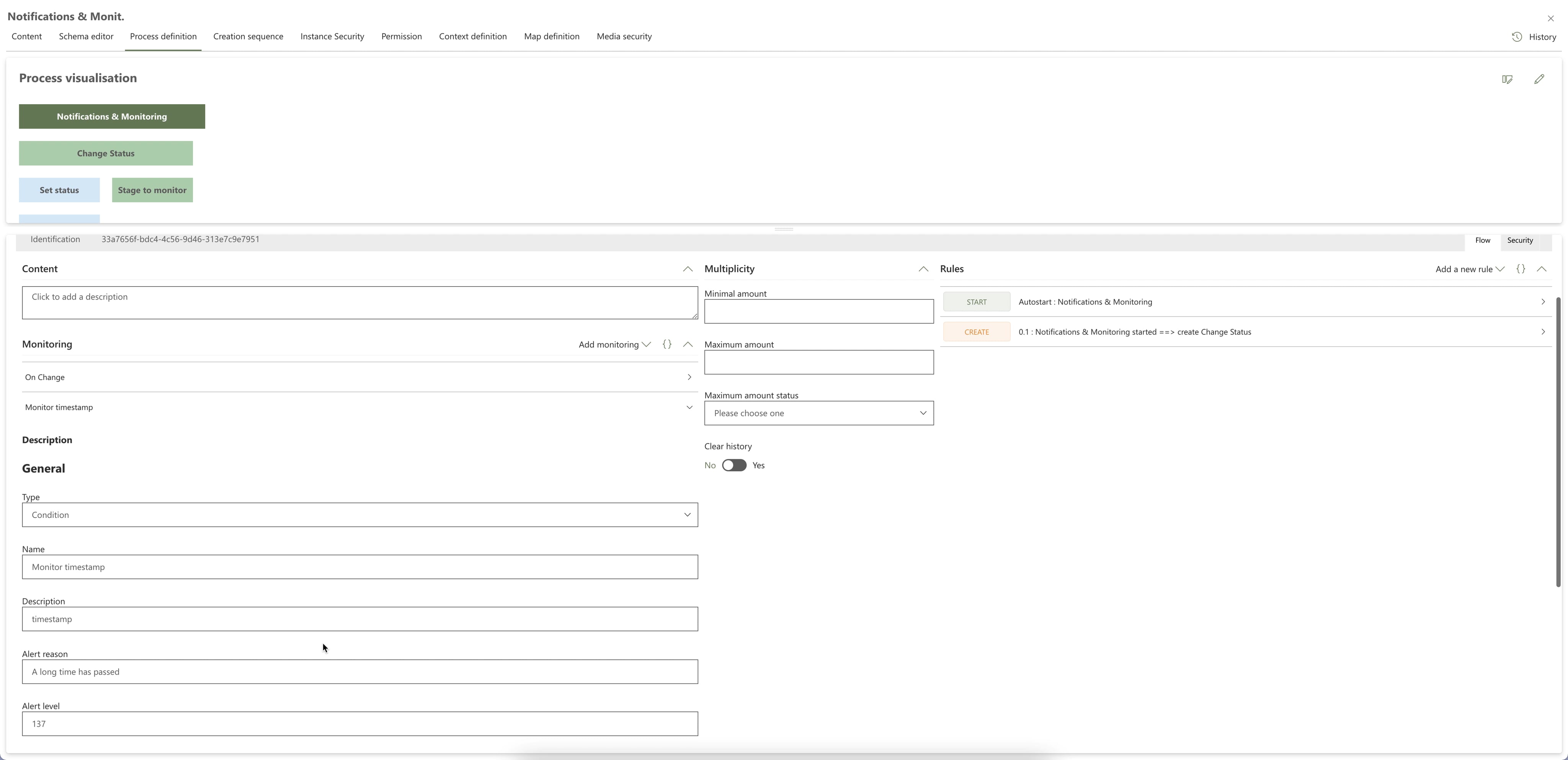Open the Media security tab
Image resolution: width=1568 pixels, height=760 pixels.
pyautogui.click(x=624, y=36)
